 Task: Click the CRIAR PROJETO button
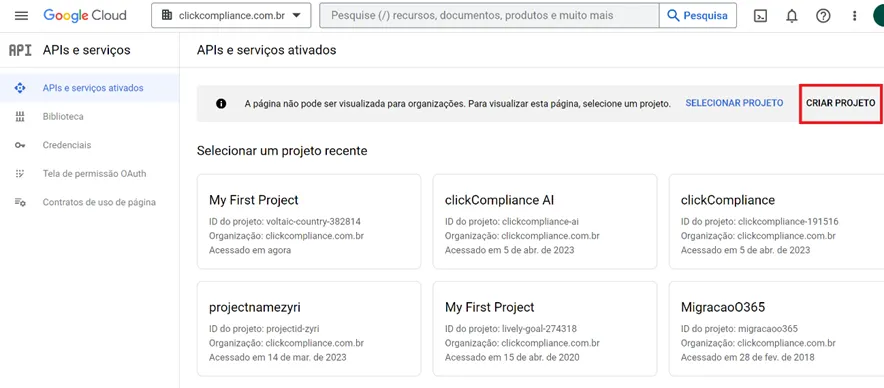[x=841, y=104]
